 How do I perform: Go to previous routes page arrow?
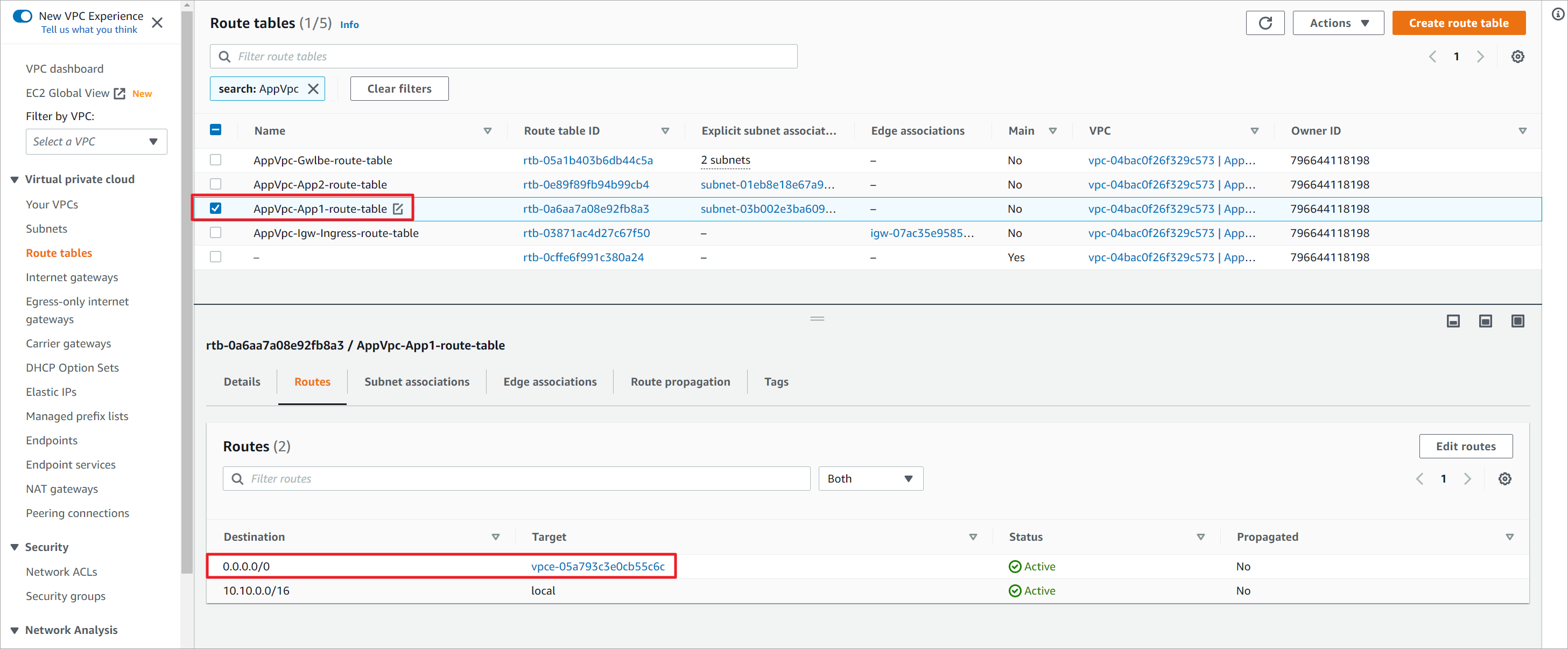click(1419, 479)
